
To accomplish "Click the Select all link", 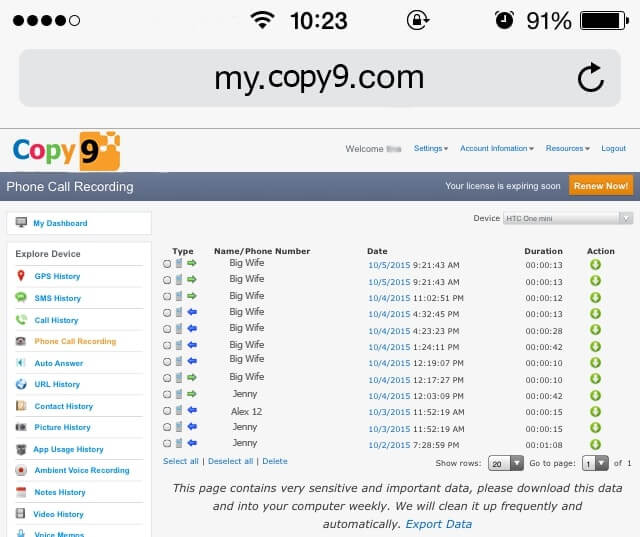I will 180,461.
